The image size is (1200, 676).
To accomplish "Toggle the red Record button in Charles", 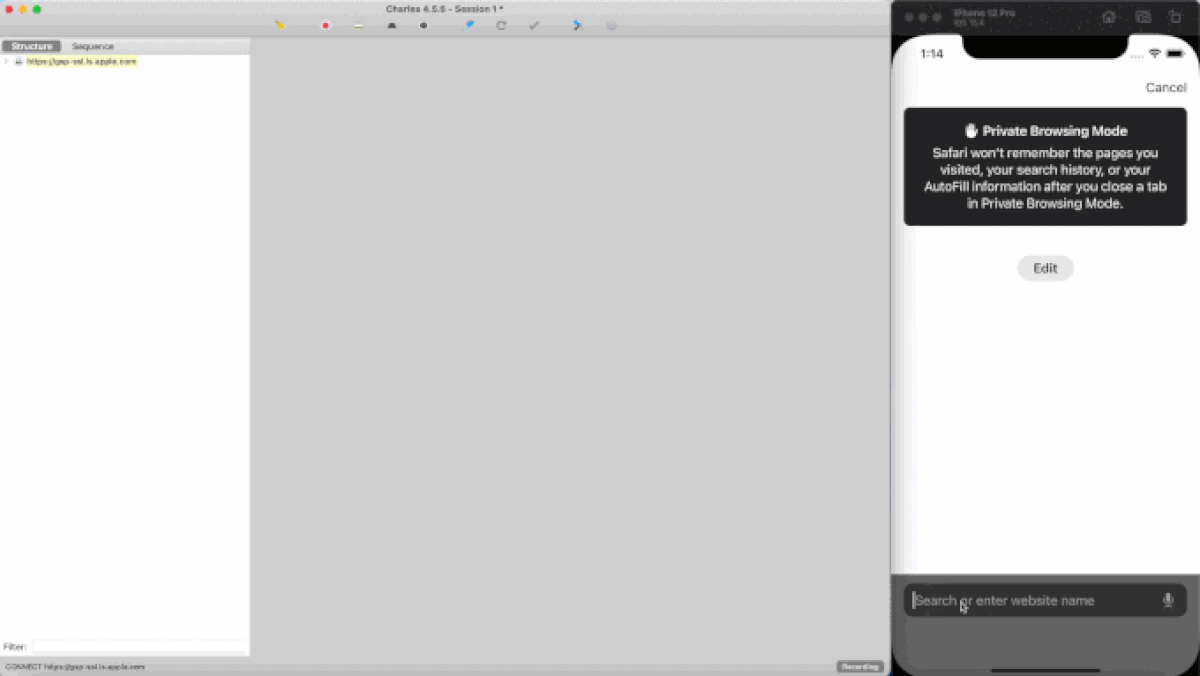I will (325, 25).
